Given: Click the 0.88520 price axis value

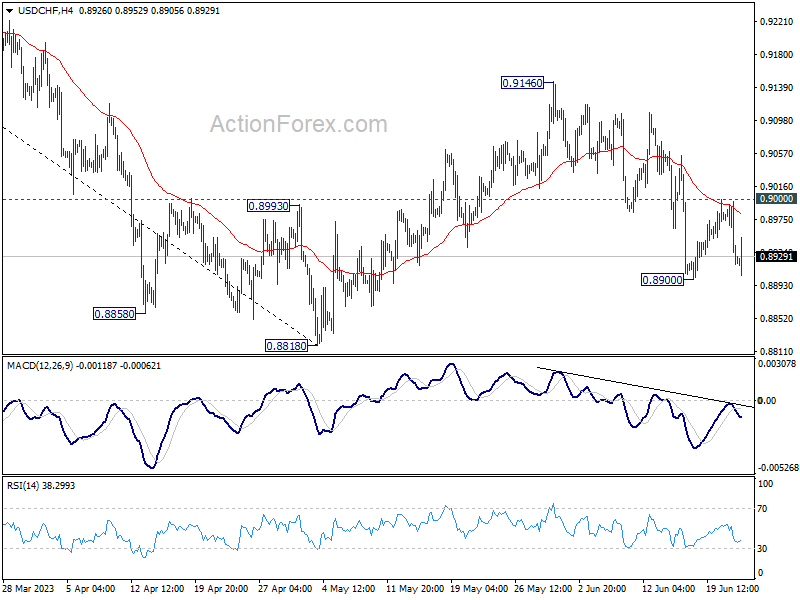Looking at the screenshot, I should click(777, 318).
